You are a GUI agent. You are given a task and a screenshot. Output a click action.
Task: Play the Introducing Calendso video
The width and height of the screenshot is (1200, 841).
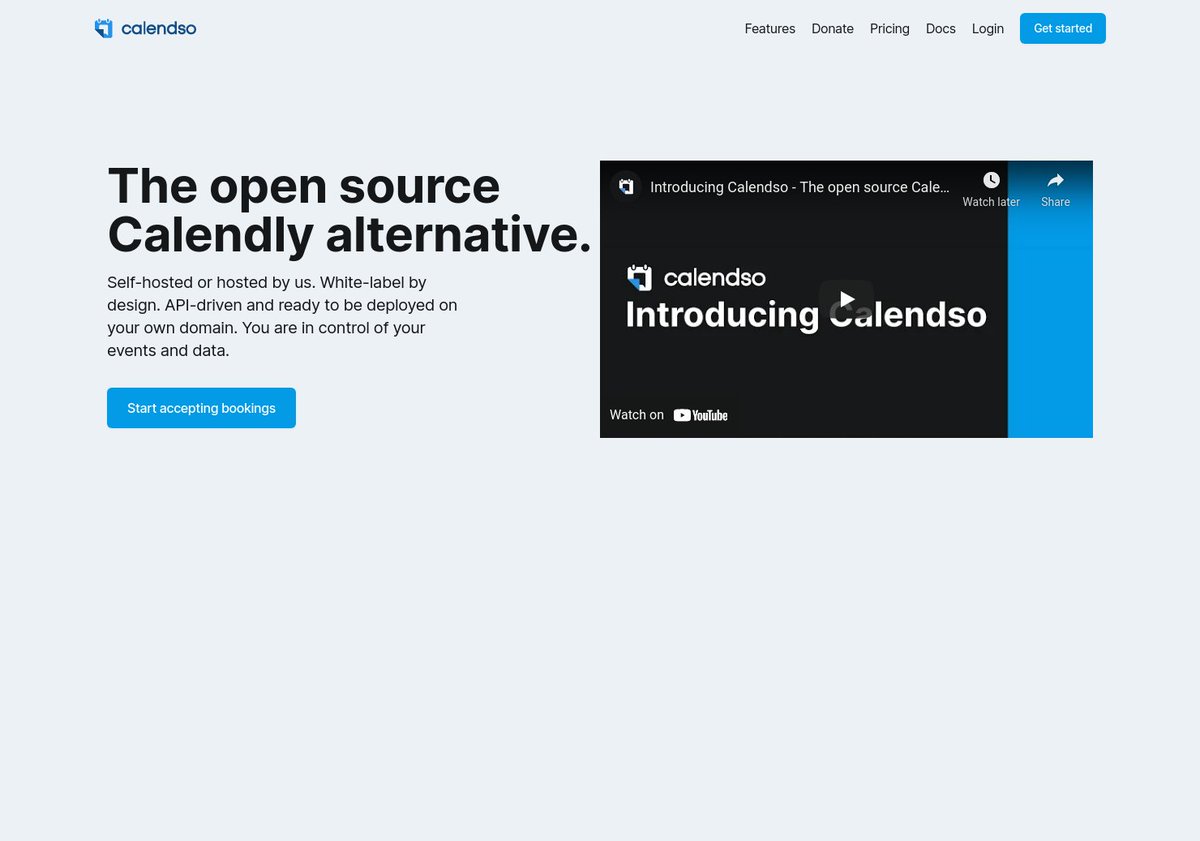pyautogui.click(x=846, y=299)
